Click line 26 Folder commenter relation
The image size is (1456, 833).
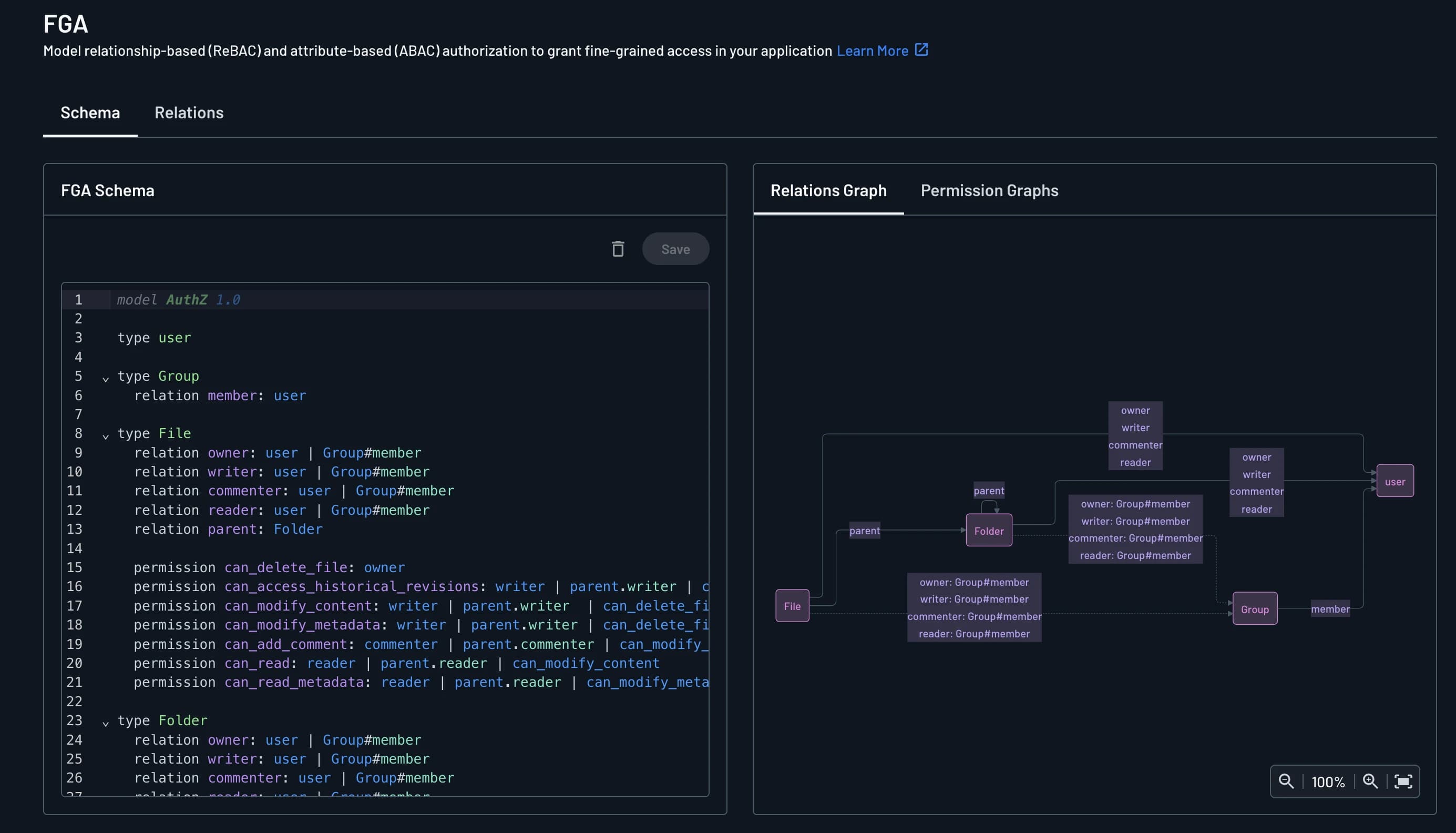tap(294, 777)
